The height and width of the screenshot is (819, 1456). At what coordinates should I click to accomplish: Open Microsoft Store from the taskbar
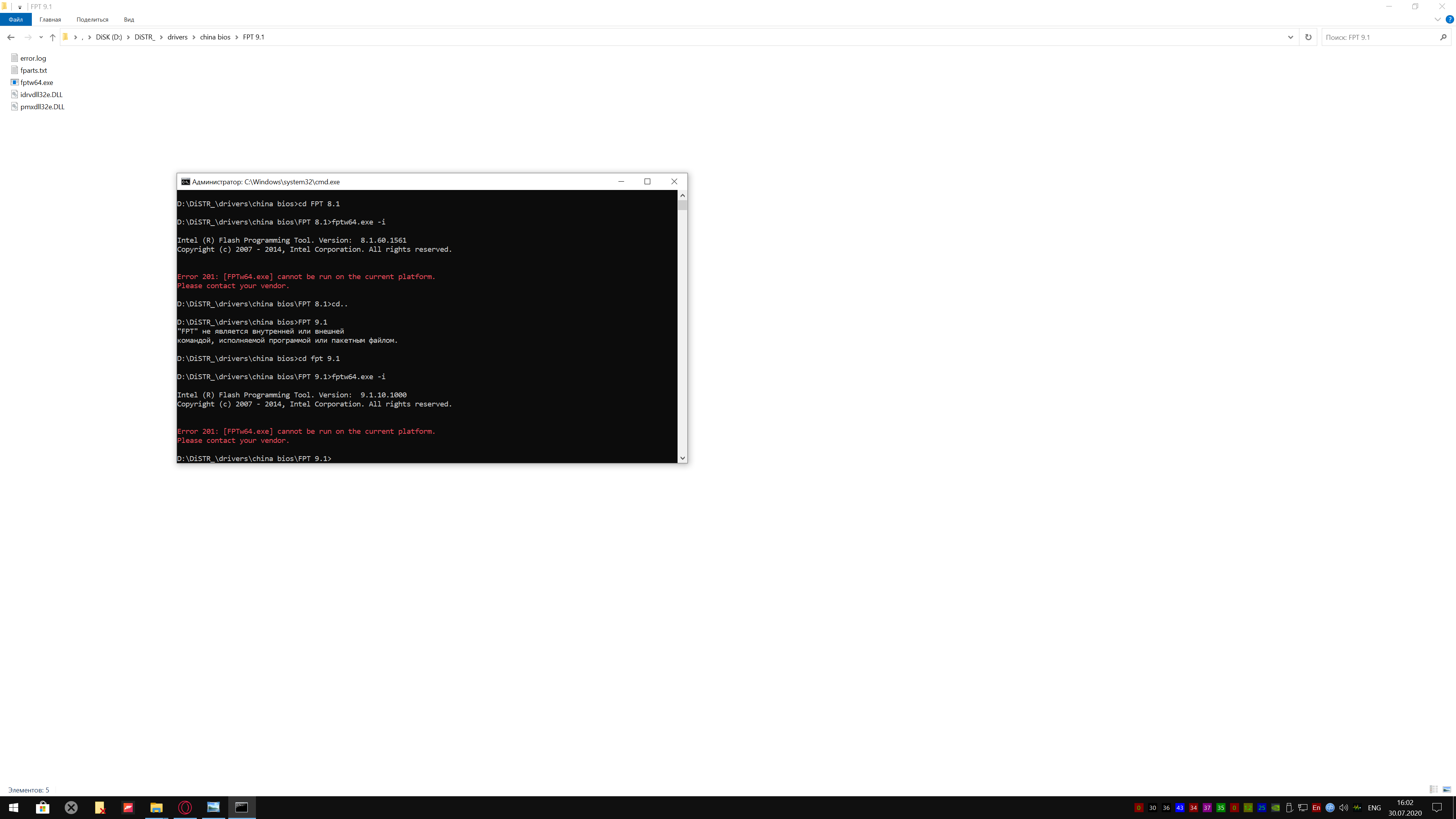(x=42, y=808)
